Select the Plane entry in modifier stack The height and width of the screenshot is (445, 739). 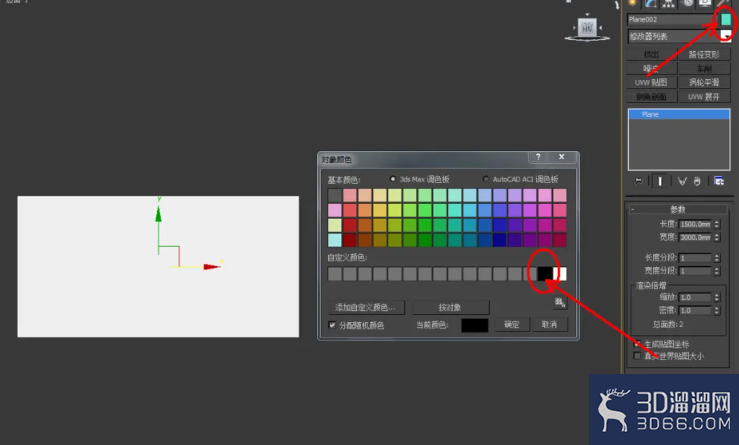tap(679, 114)
